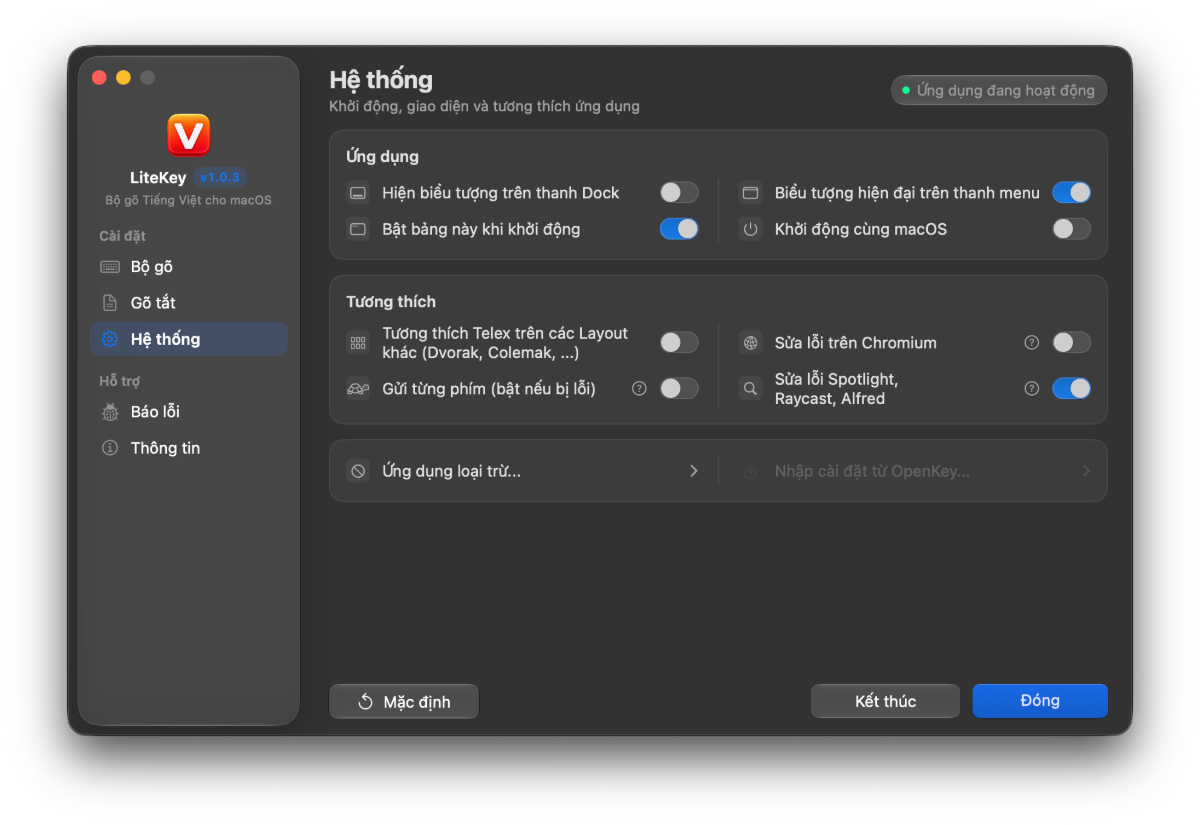Close the window with the red button

[99, 77]
